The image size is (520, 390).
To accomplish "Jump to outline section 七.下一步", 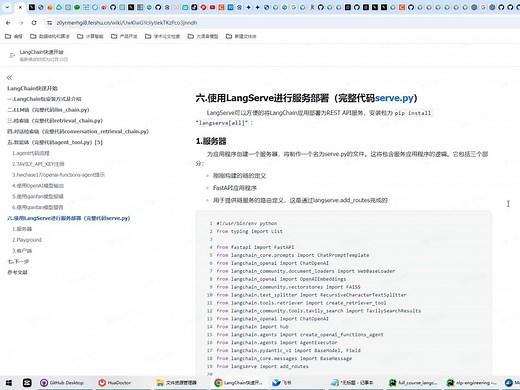I will click(x=18, y=261).
